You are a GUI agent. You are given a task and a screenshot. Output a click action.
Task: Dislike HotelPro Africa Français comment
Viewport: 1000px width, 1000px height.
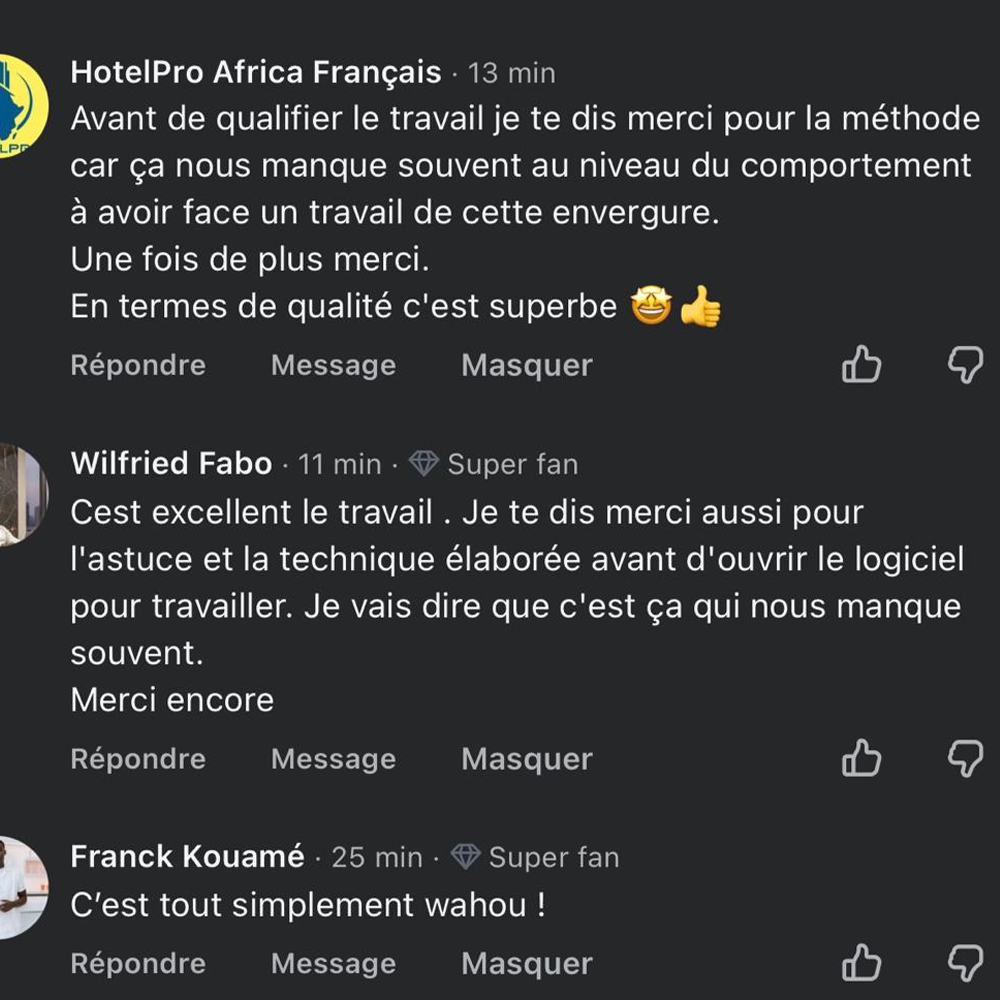pyautogui.click(x=965, y=366)
